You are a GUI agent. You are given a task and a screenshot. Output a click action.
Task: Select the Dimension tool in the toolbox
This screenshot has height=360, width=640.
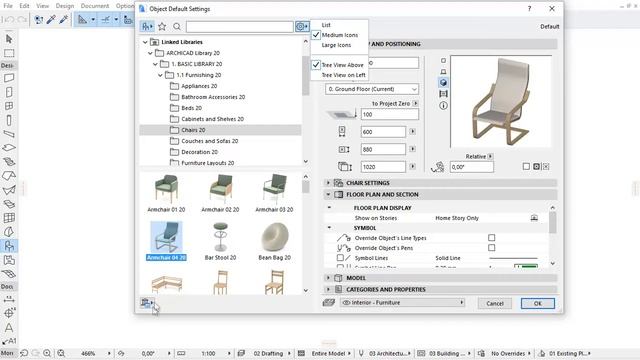[9, 300]
